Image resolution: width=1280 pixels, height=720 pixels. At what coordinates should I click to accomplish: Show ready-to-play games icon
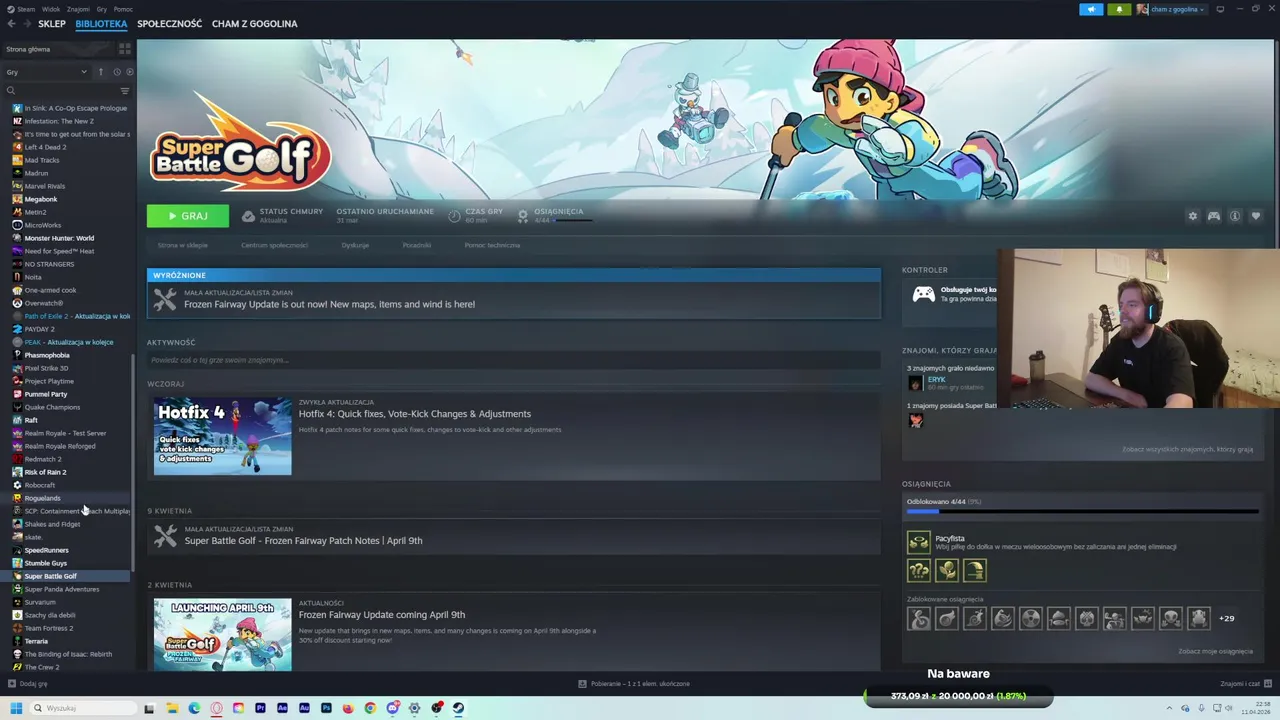pos(129,72)
